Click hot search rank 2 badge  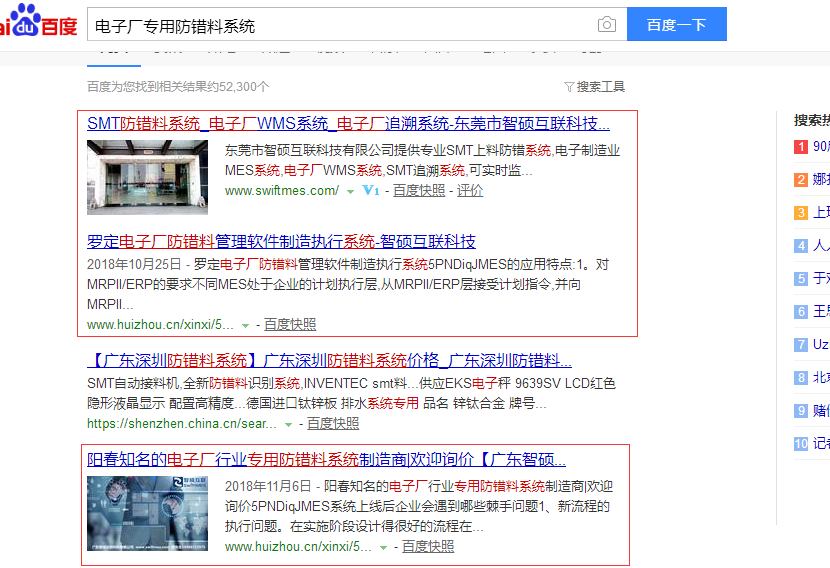coord(800,180)
